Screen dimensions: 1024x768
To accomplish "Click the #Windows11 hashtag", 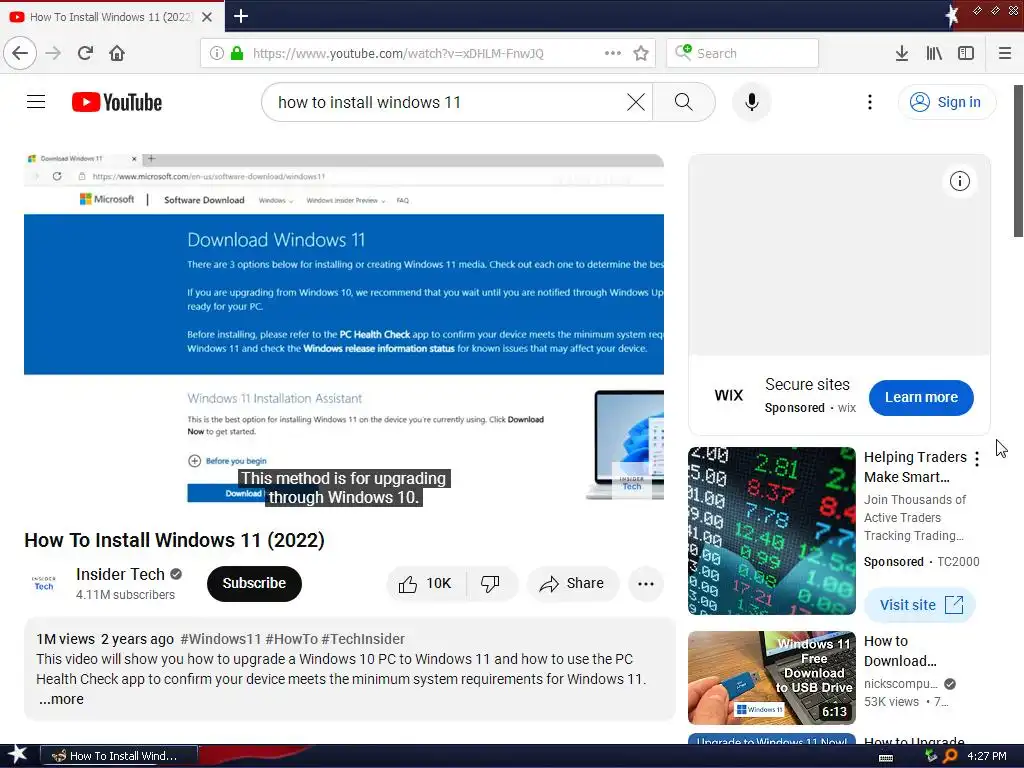I will pyautogui.click(x=221, y=639).
